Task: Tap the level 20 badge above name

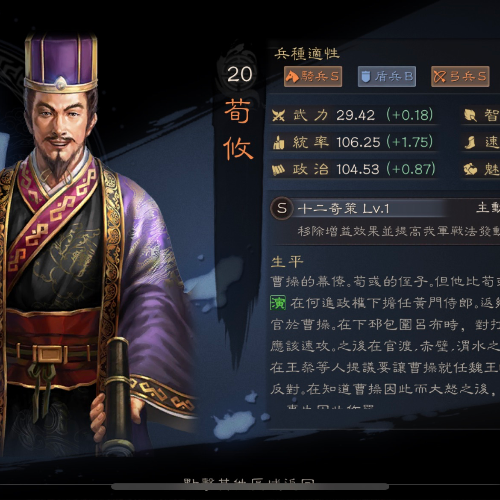Action: 240,74
